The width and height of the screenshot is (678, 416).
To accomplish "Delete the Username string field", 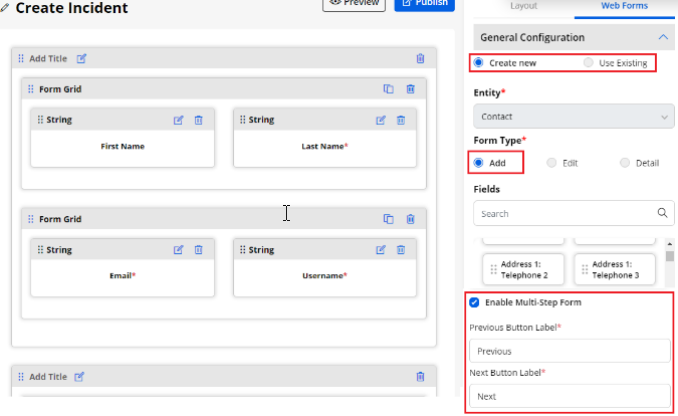I will coord(401,250).
